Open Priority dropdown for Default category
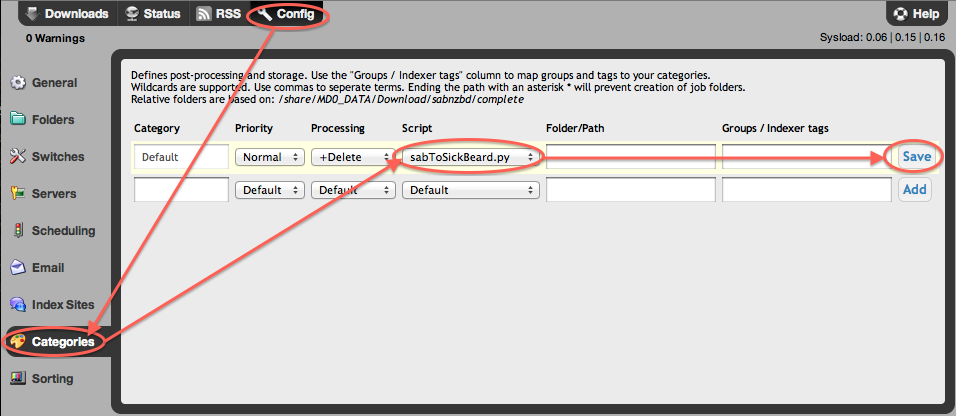 (x=269, y=157)
